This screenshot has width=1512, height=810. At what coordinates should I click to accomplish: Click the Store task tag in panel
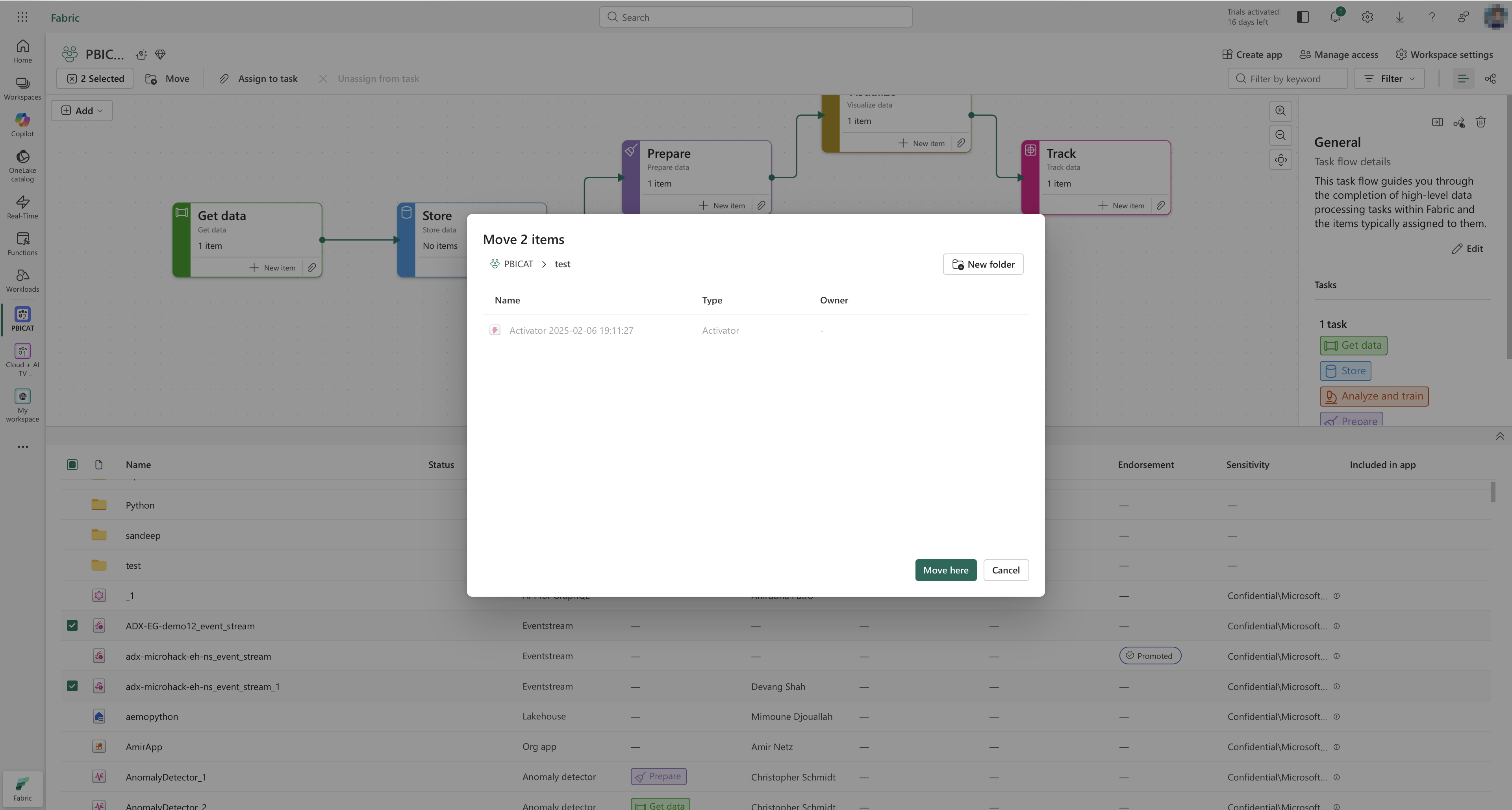1345,371
